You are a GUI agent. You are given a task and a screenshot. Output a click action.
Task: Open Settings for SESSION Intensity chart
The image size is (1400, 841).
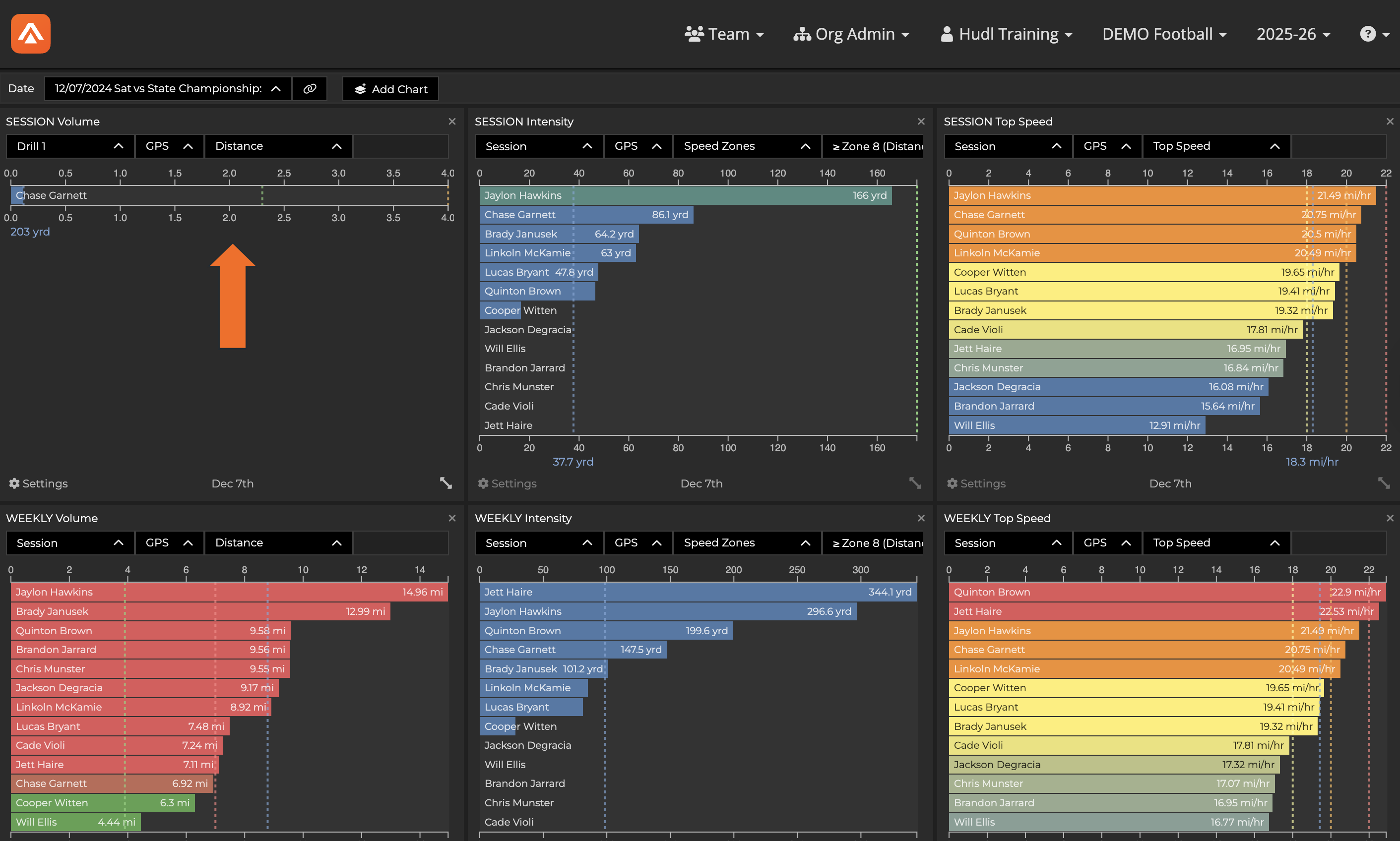click(508, 483)
